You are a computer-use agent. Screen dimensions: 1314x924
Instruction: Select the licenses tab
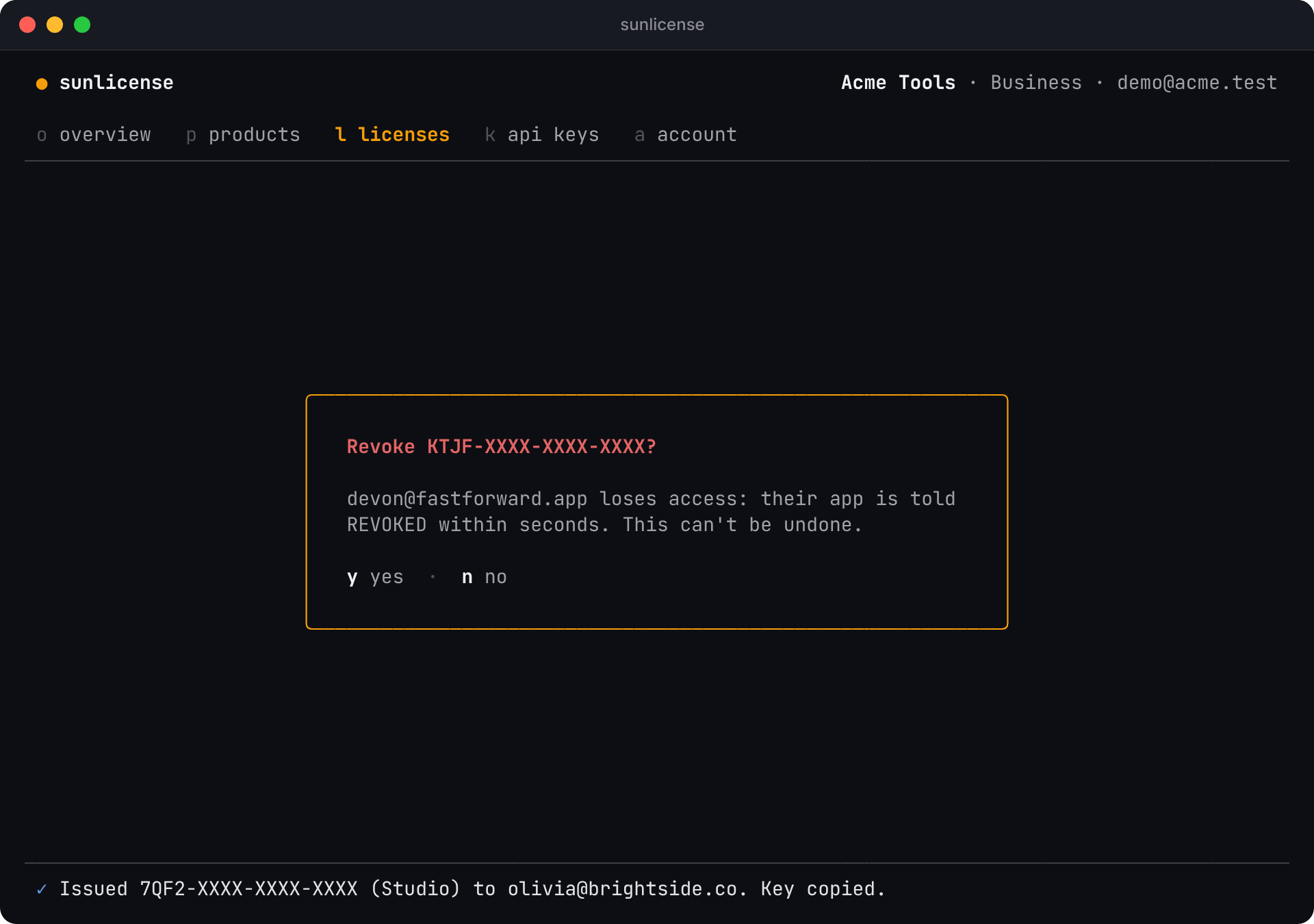pyautogui.click(x=392, y=135)
